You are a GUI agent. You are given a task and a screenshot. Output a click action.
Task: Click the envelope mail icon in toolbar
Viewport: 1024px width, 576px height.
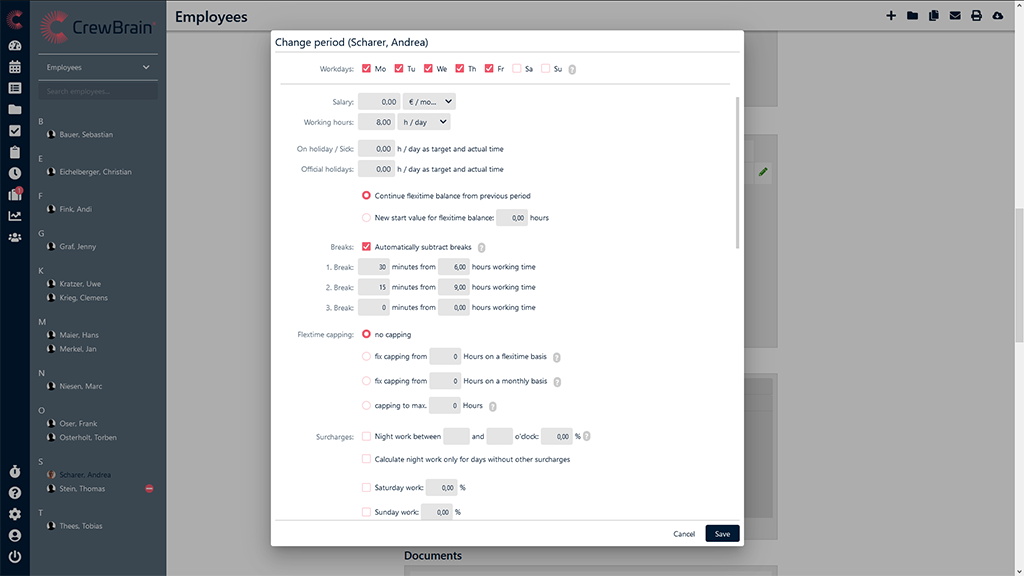pos(955,16)
